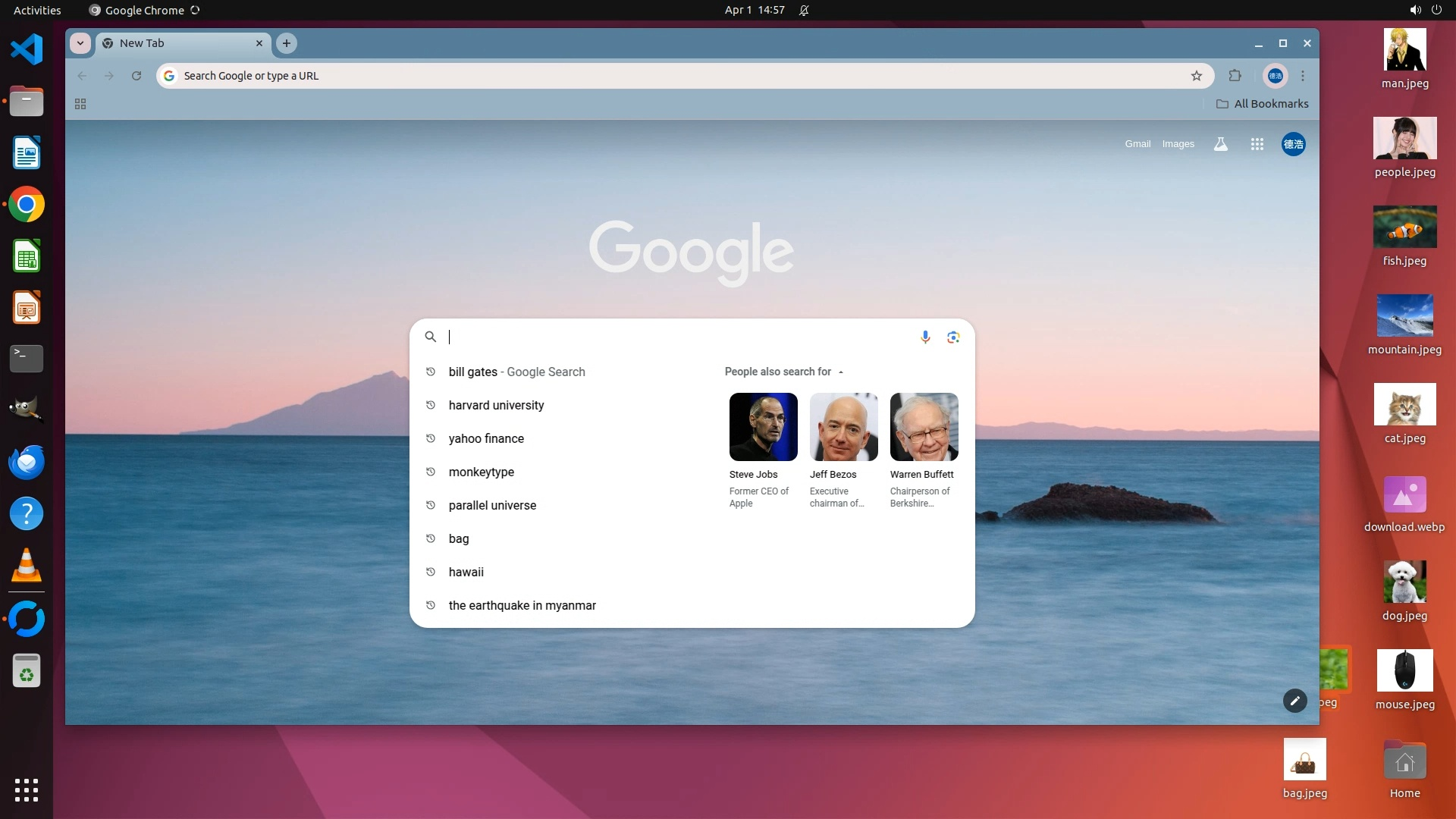Collapse the People also search for section
The width and height of the screenshot is (1456, 819).
841,372
